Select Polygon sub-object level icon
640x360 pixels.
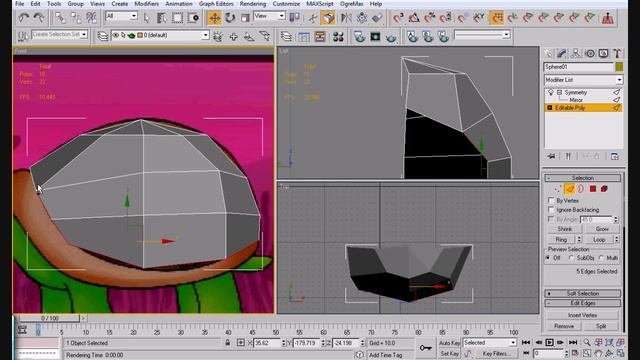[593, 189]
